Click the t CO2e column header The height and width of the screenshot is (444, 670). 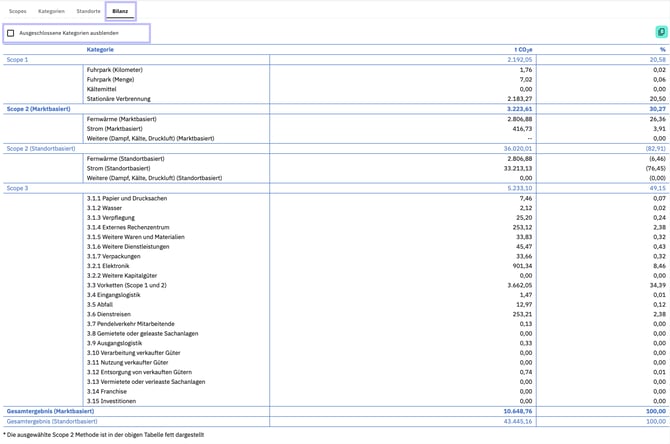point(523,49)
